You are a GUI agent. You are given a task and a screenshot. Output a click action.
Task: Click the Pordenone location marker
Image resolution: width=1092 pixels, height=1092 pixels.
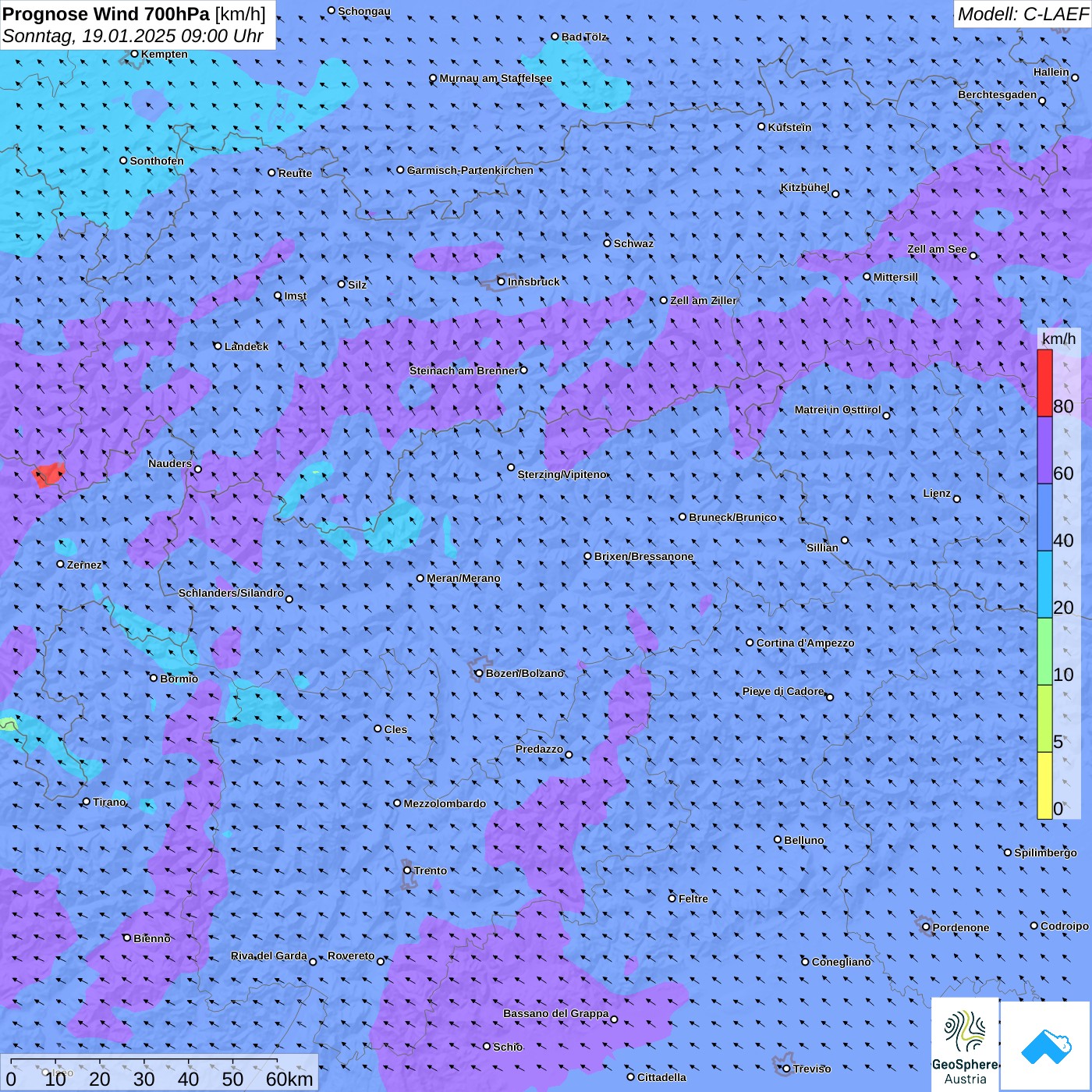tap(926, 927)
